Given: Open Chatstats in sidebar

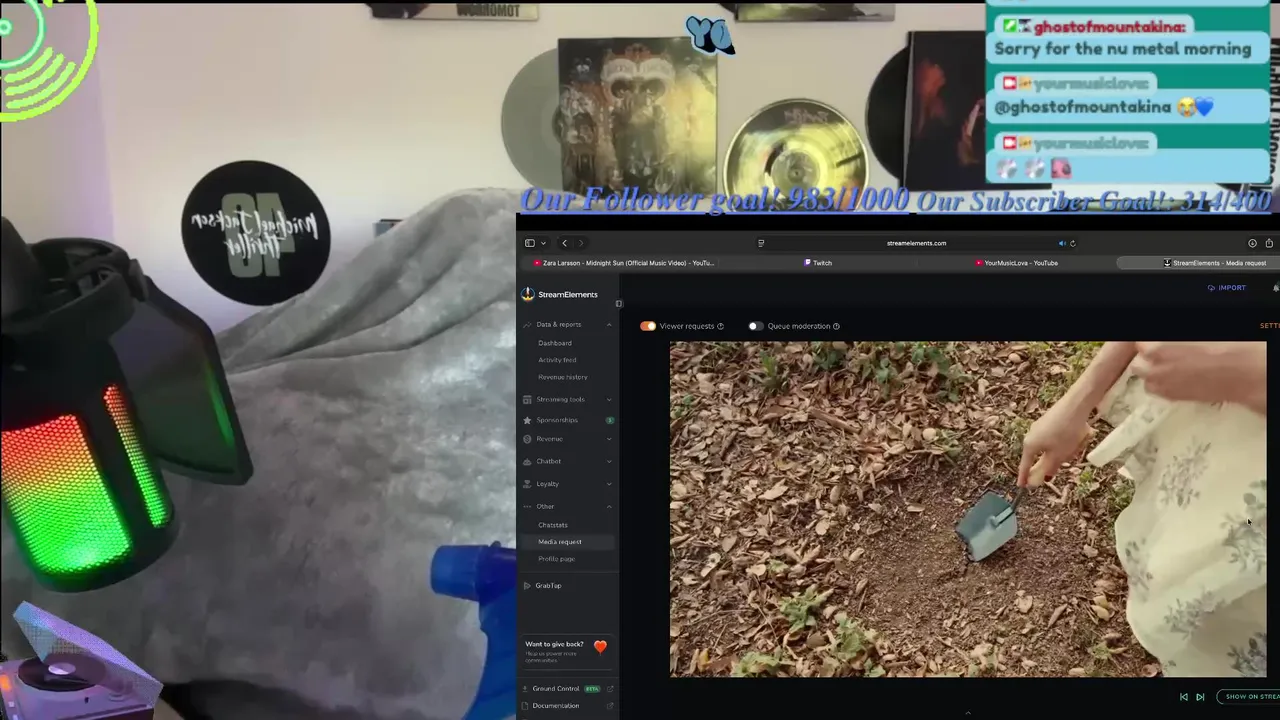Looking at the screenshot, I should pyautogui.click(x=553, y=525).
